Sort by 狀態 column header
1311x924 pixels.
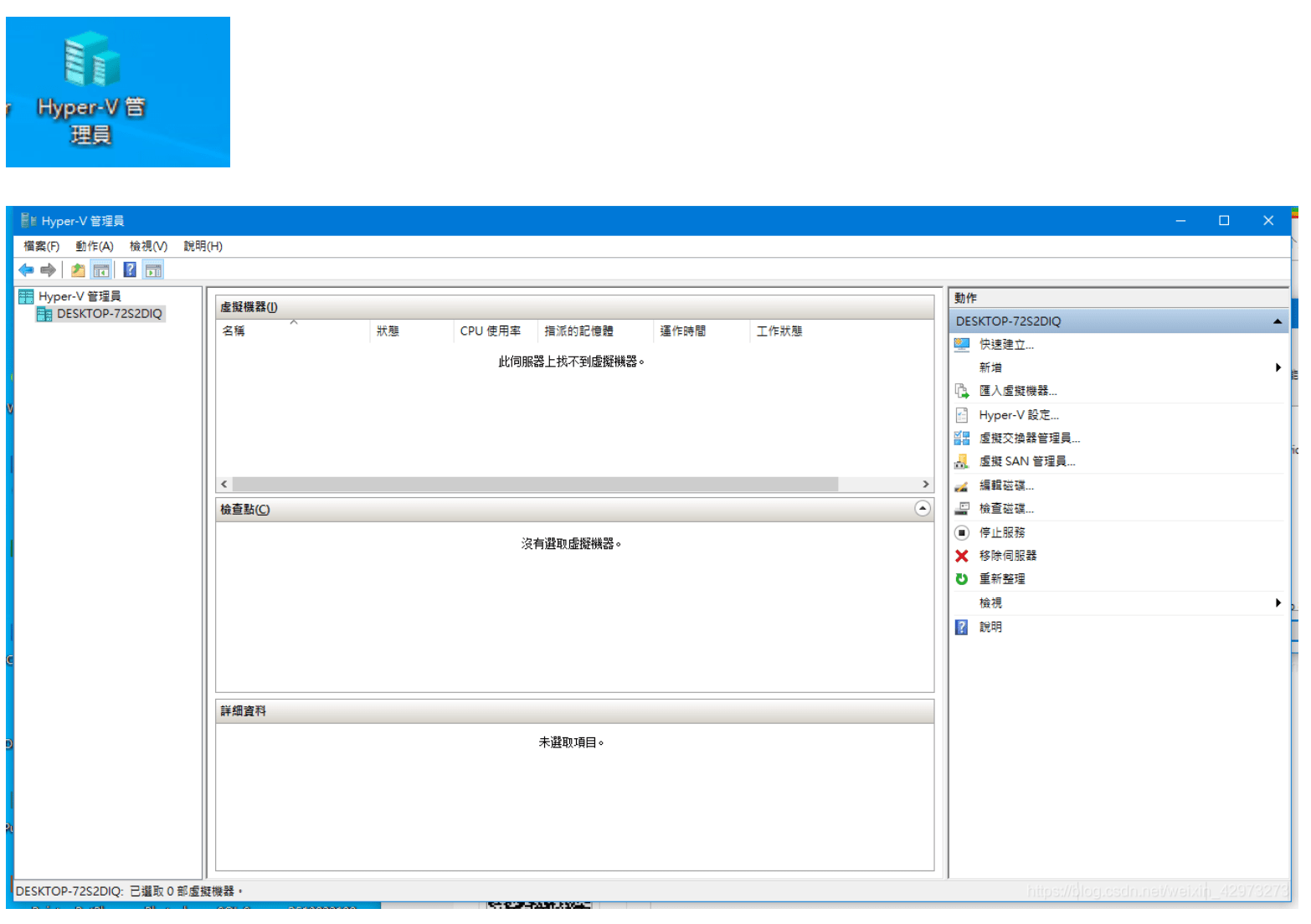tap(411, 331)
